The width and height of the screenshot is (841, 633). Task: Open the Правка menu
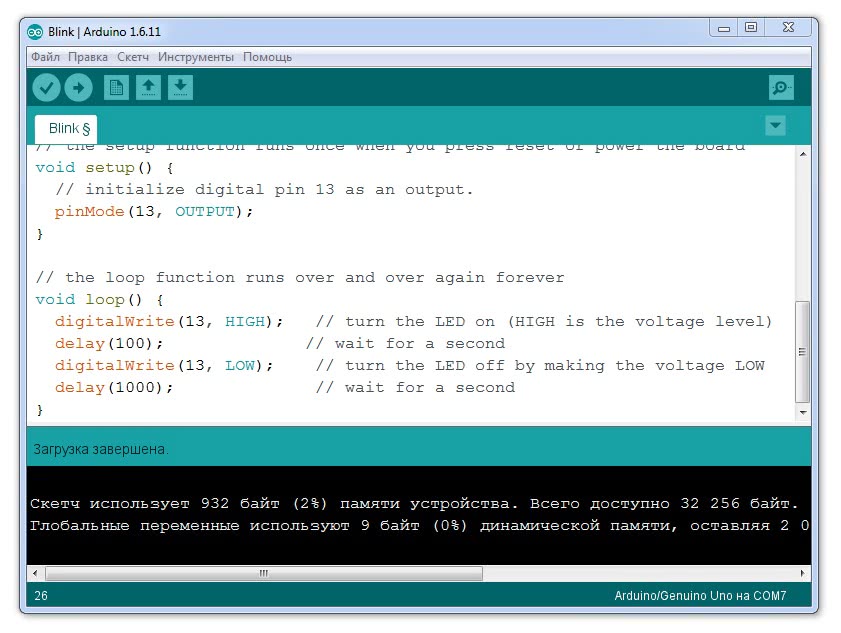coord(88,57)
